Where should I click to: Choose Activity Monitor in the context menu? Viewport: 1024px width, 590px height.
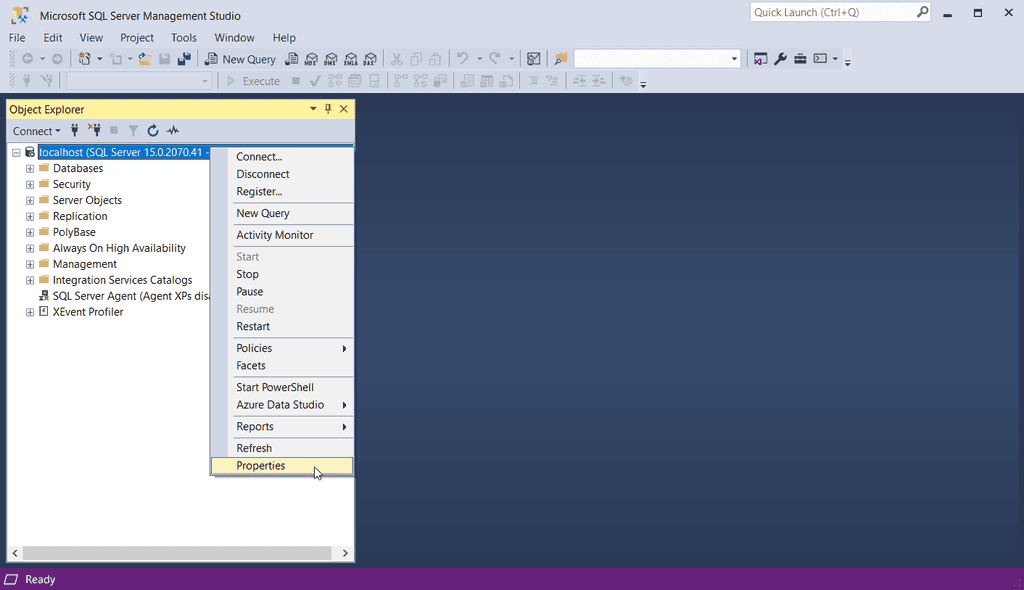[x=275, y=235]
